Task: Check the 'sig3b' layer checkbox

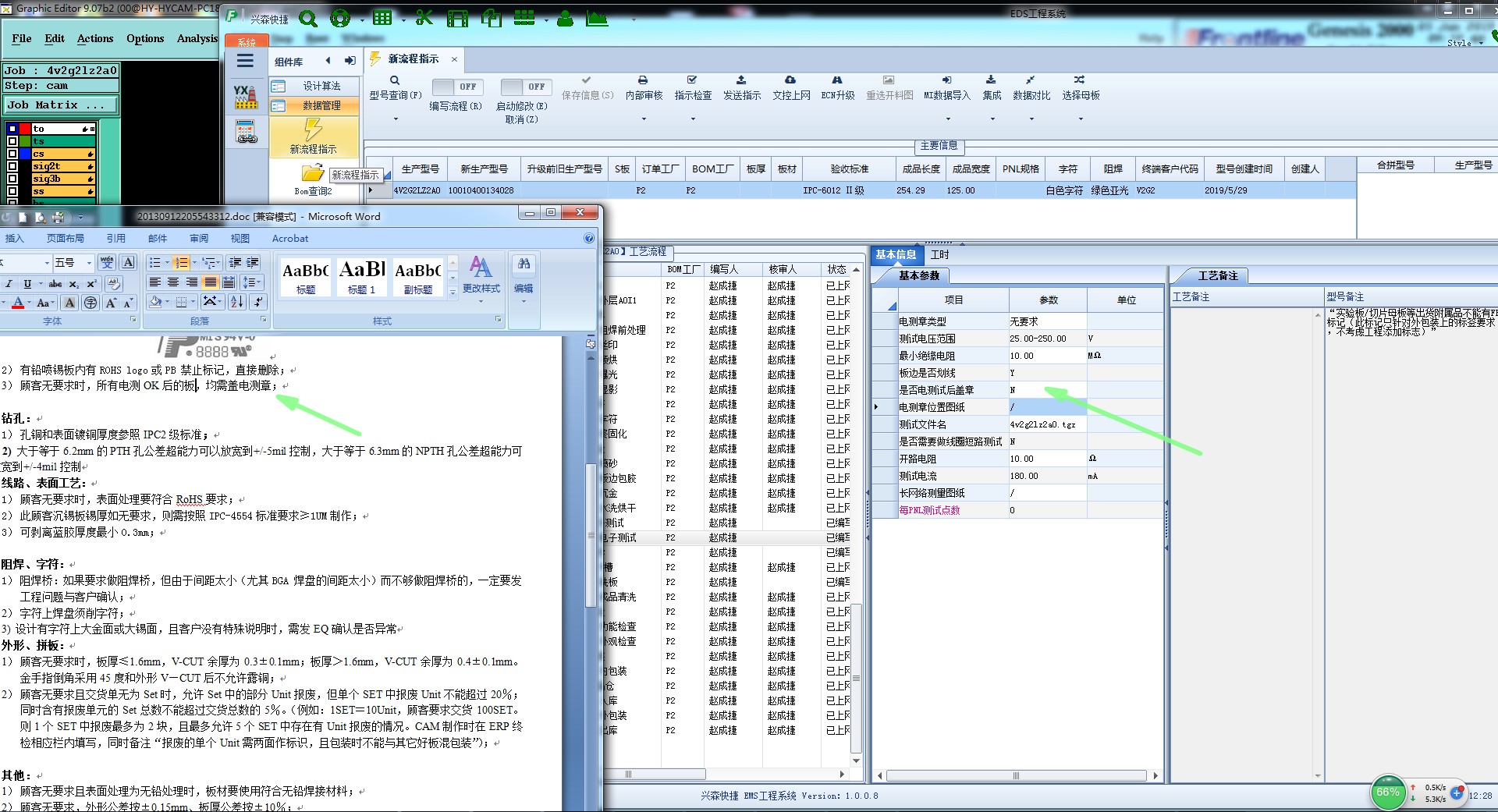Action: (12, 179)
